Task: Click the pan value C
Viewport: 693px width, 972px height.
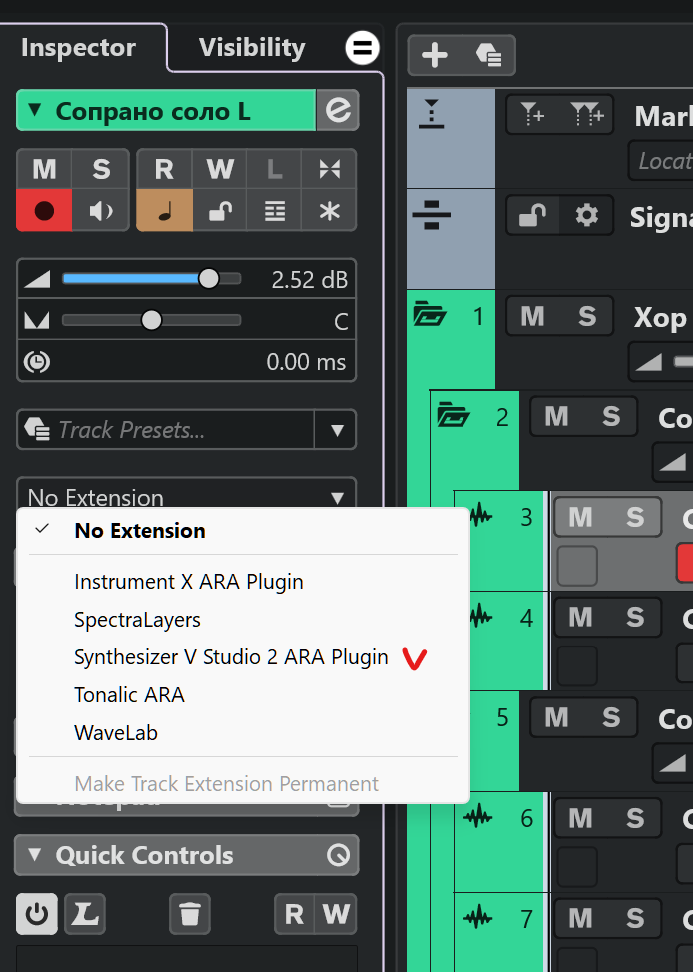Action: click(x=341, y=321)
